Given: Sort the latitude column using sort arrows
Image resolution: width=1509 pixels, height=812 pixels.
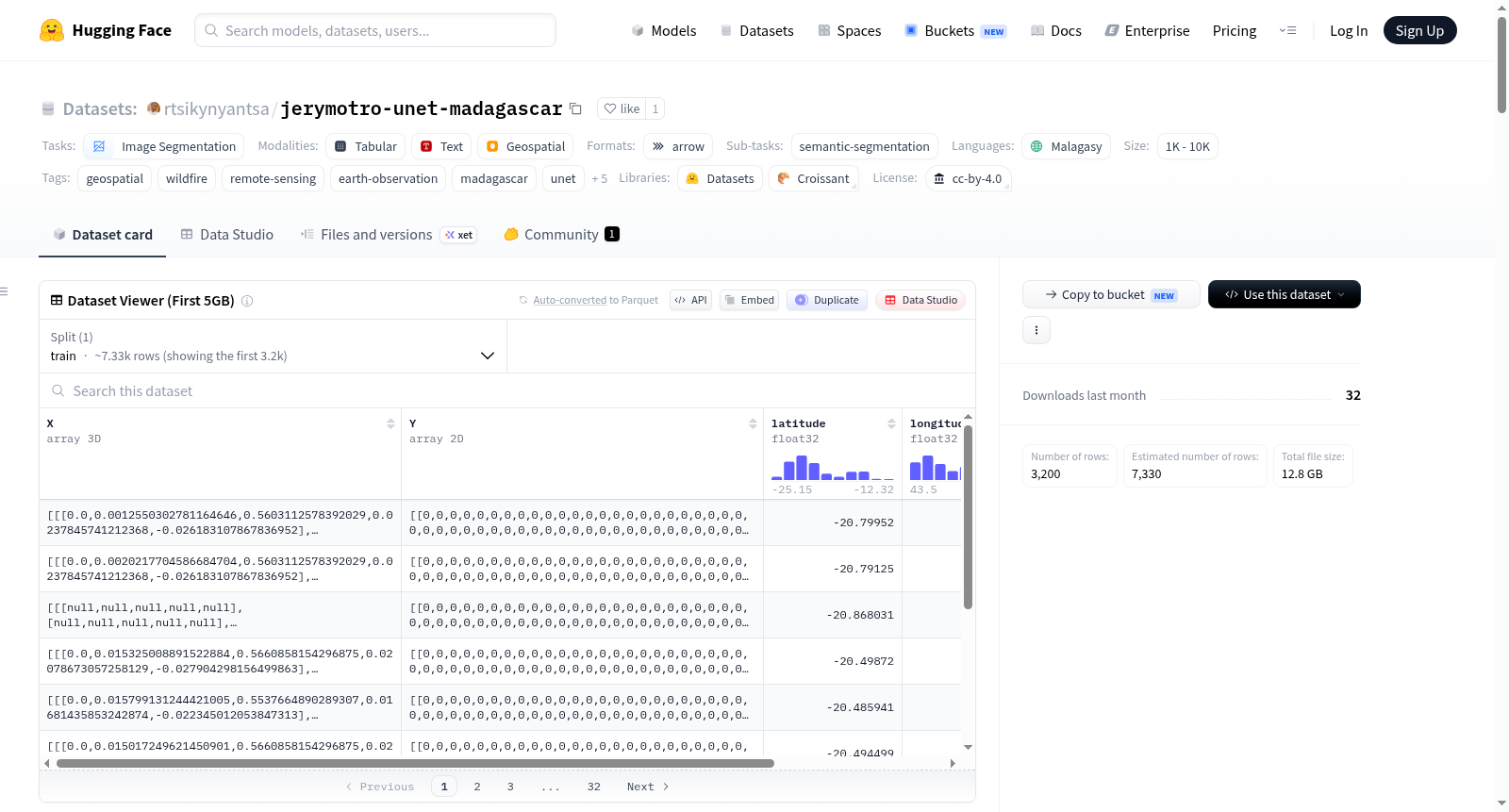Looking at the screenshot, I should point(891,423).
